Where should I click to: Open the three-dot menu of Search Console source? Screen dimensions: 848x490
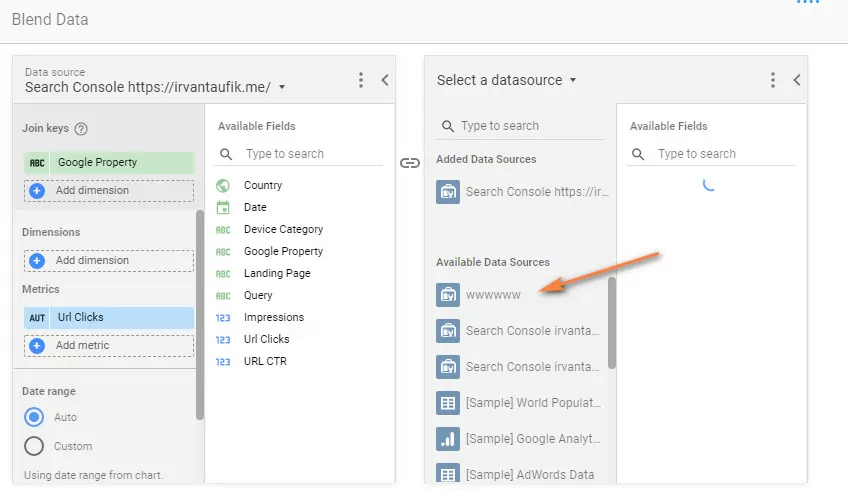pos(361,80)
